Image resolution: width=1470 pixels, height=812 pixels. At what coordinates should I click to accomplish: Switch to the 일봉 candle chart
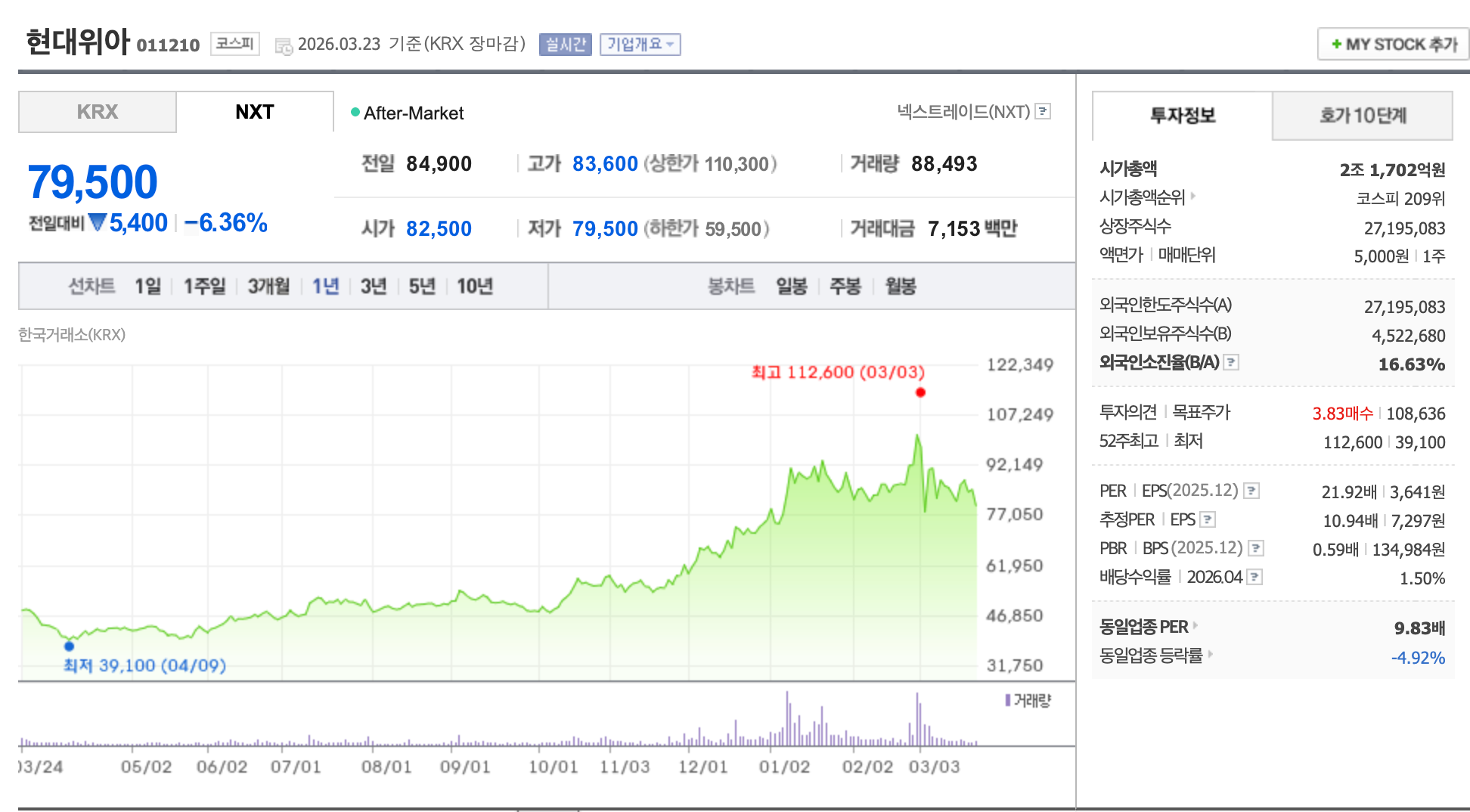click(x=792, y=287)
